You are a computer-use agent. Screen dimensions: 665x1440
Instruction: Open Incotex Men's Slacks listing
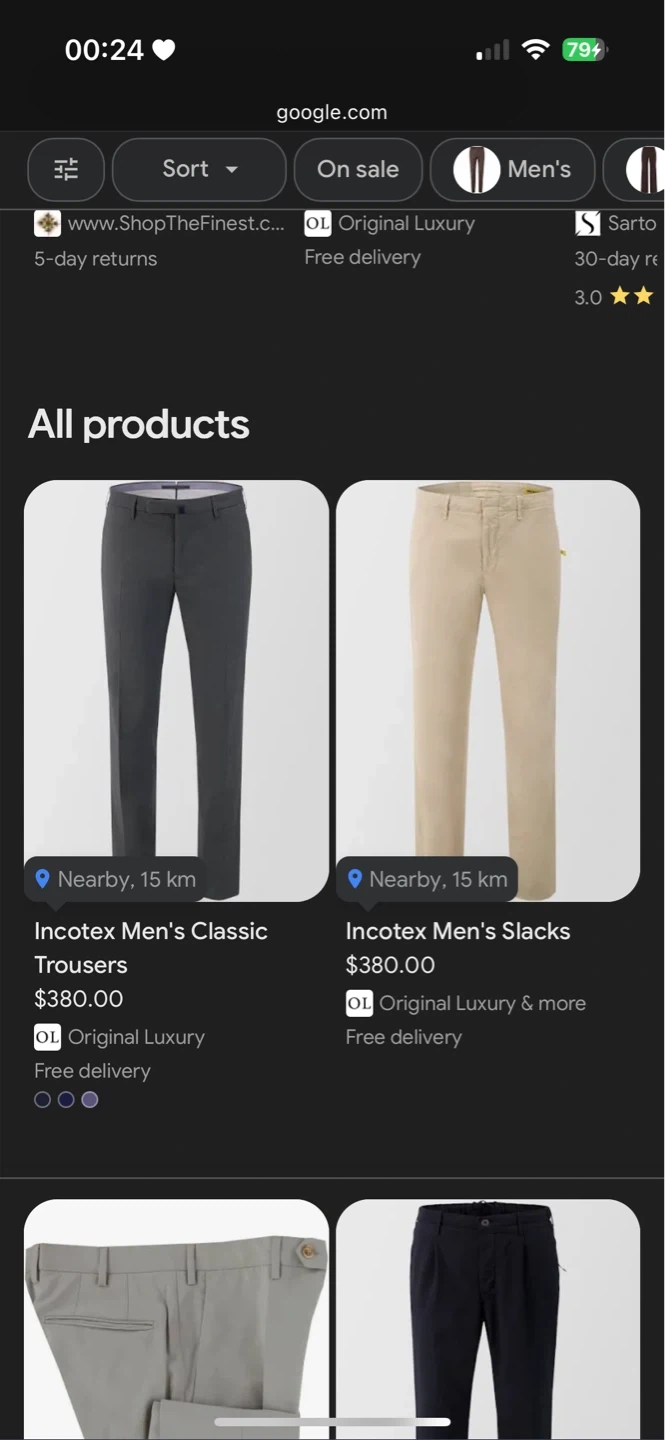[458, 931]
